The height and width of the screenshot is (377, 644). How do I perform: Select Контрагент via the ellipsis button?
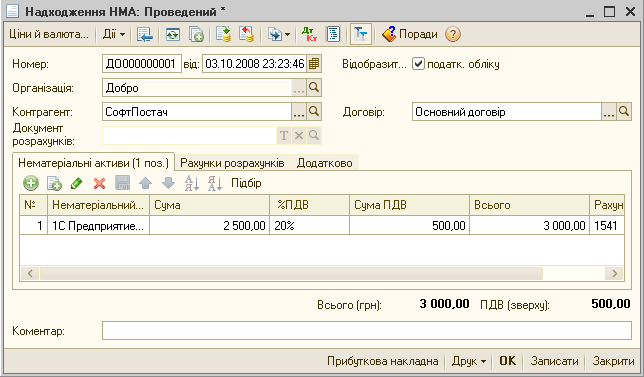click(x=299, y=111)
